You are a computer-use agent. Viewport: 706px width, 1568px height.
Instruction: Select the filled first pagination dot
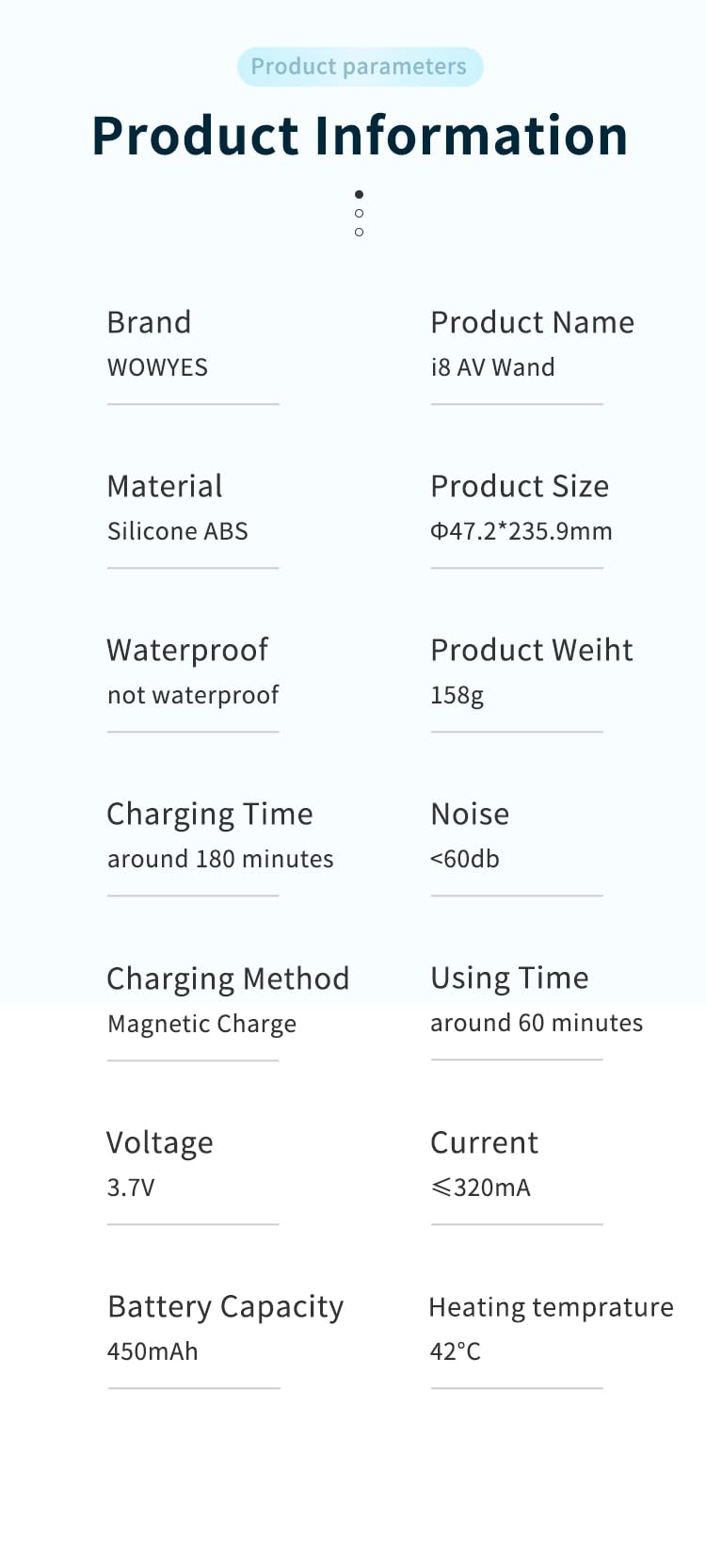click(x=359, y=194)
